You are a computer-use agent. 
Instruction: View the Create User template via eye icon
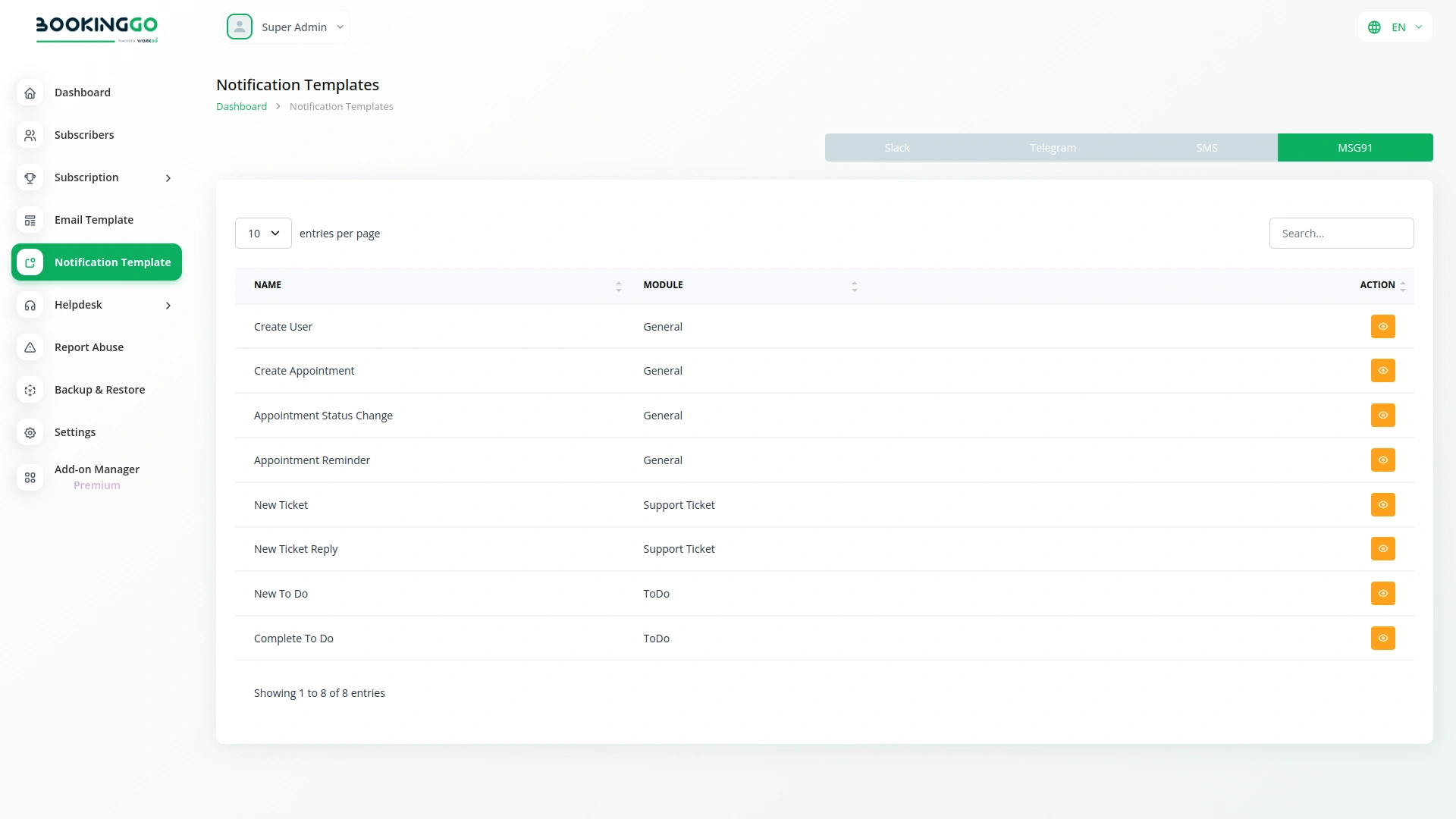[x=1382, y=327]
